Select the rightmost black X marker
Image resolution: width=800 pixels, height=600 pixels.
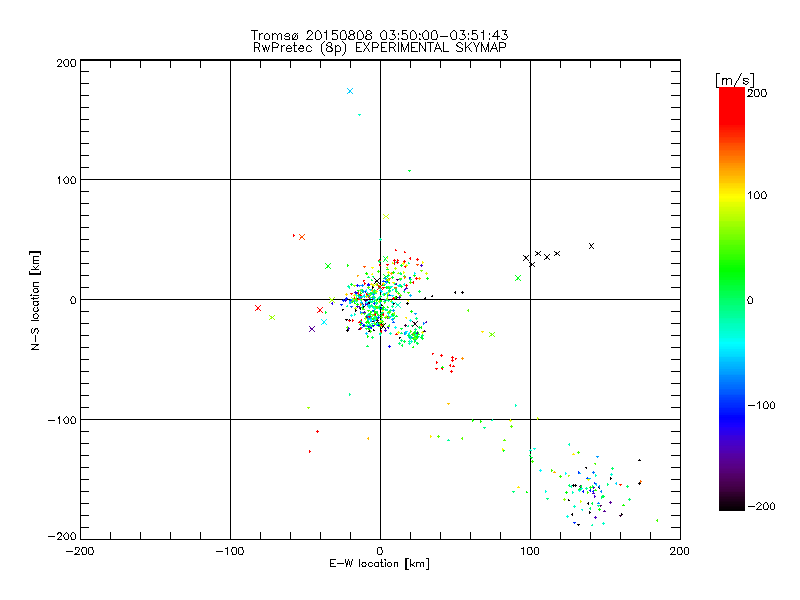591,246
